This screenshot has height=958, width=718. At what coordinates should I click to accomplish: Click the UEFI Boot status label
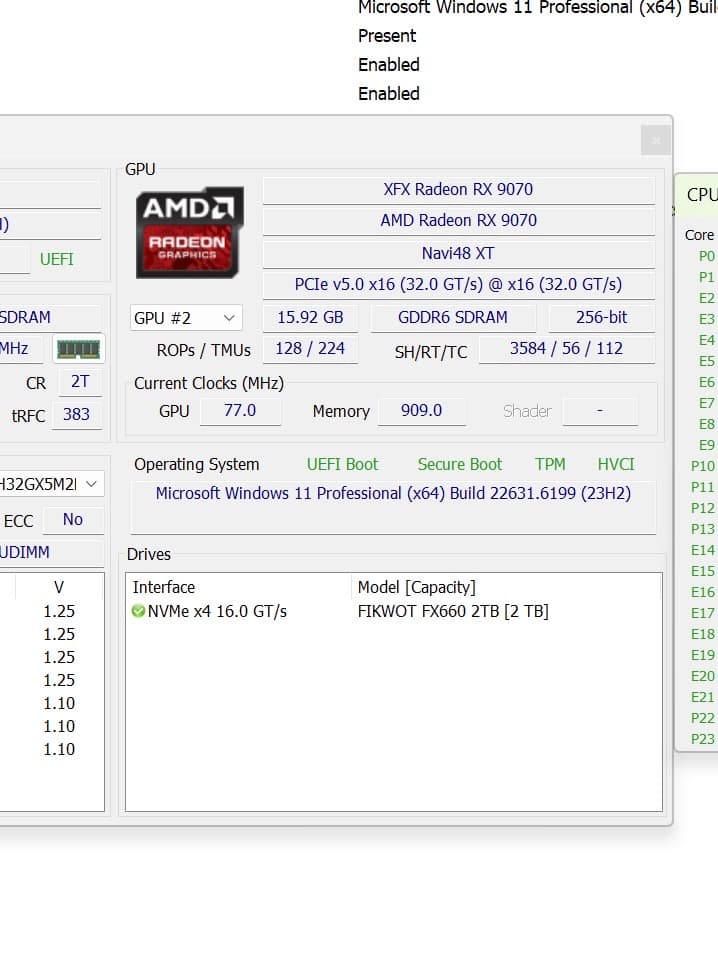click(x=342, y=464)
